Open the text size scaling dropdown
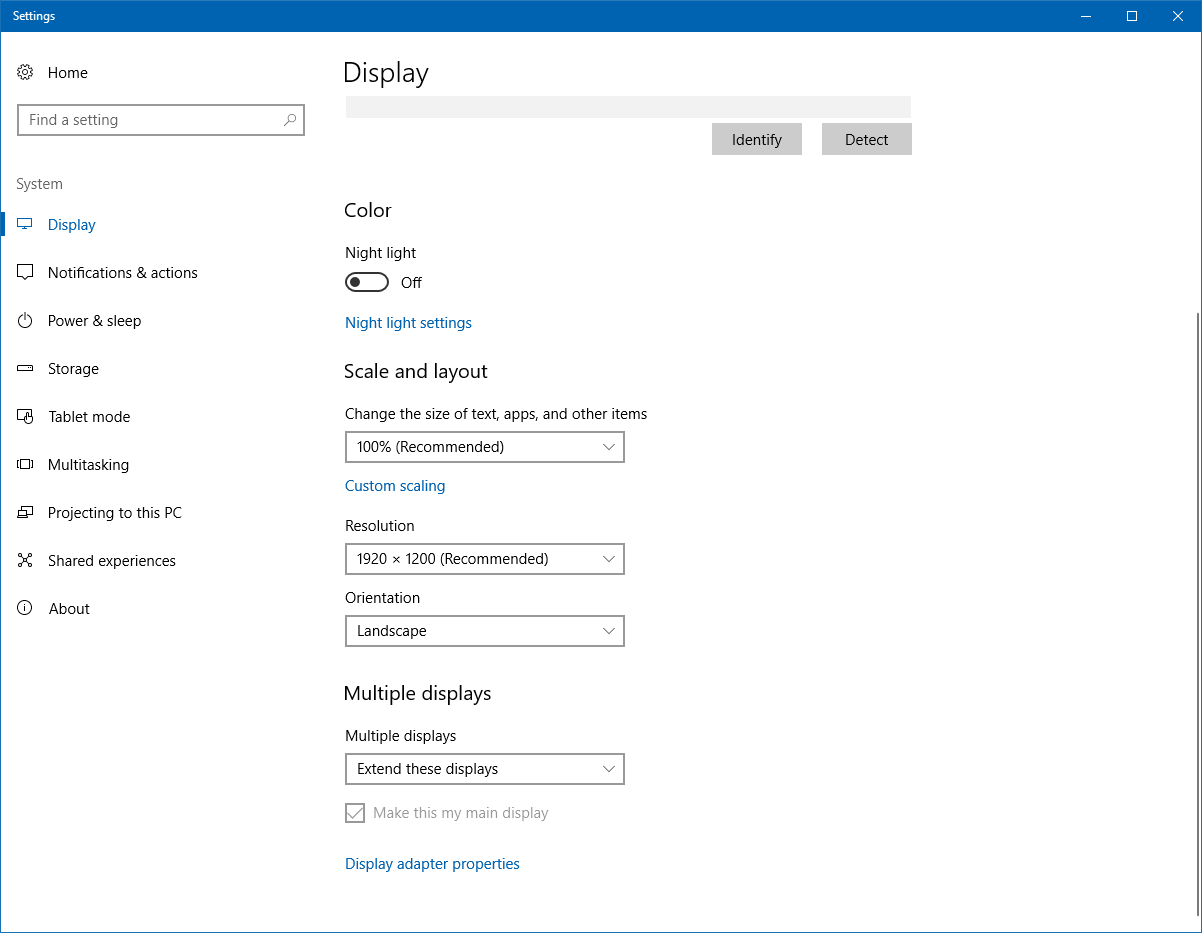Screen dimensions: 1202x933 point(484,447)
